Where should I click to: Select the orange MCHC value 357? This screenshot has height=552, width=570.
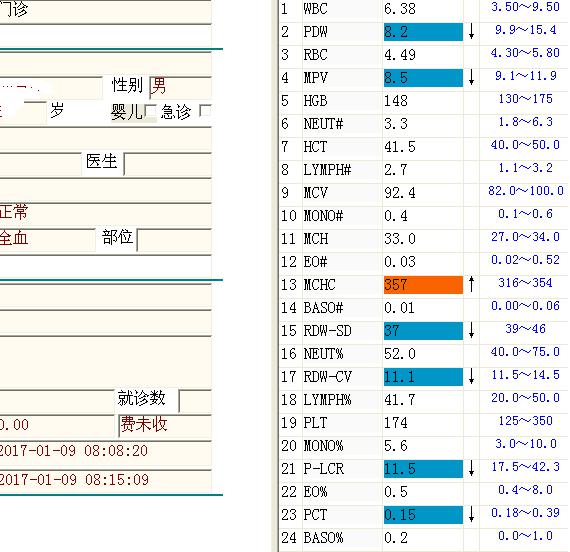coord(423,285)
